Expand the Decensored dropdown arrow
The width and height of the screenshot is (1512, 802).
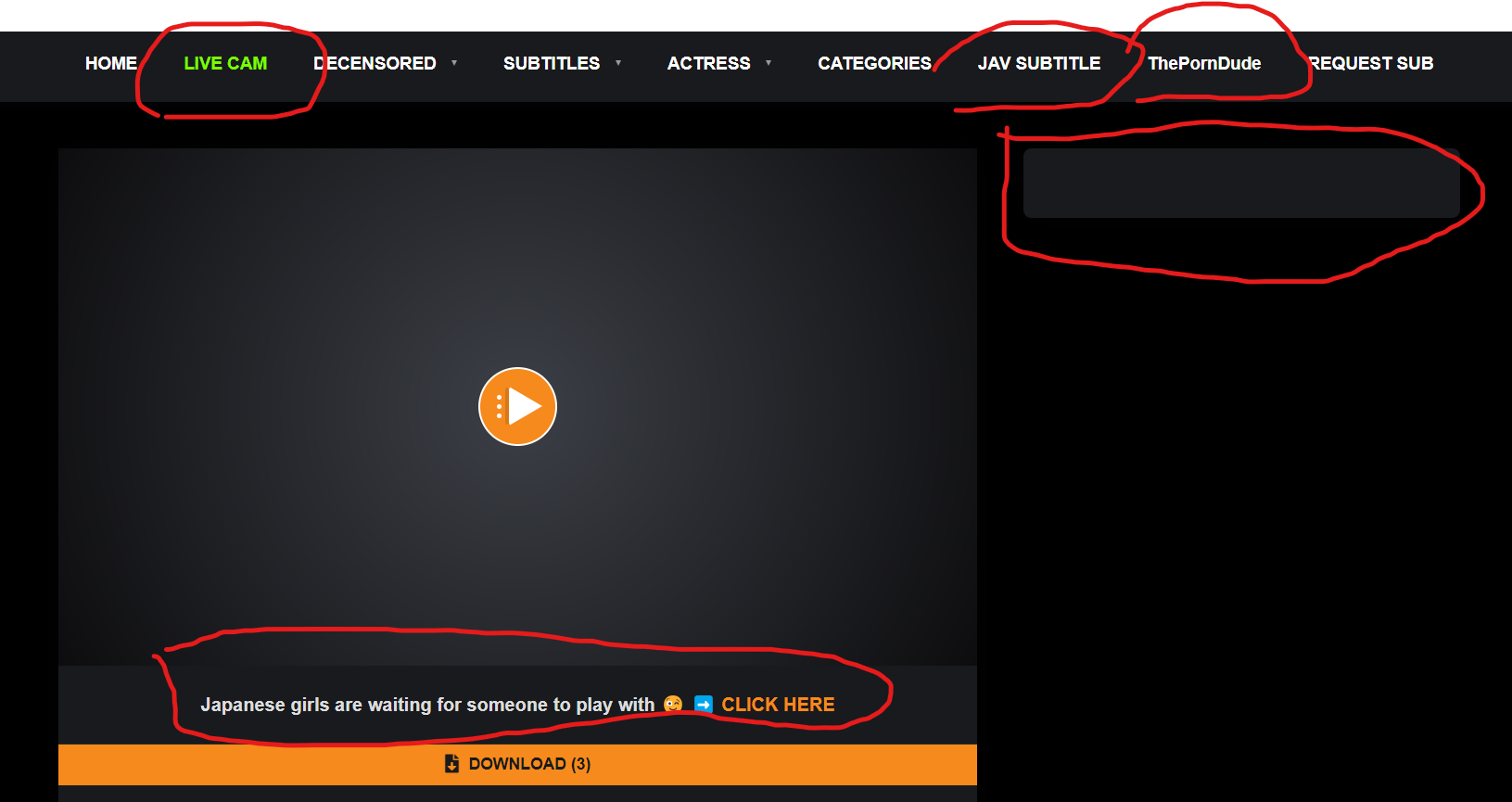point(454,63)
